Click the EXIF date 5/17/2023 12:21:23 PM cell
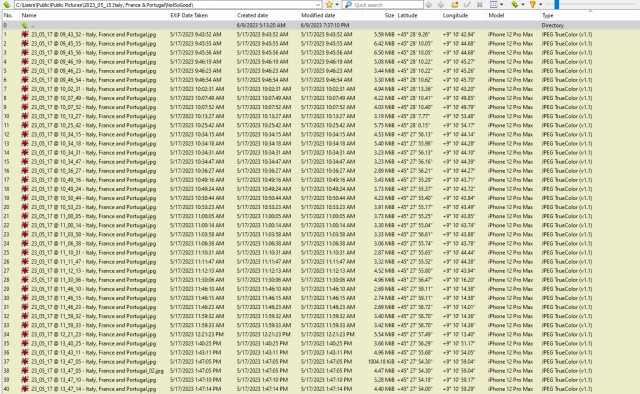This screenshot has height=394, width=640. point(197,334)
